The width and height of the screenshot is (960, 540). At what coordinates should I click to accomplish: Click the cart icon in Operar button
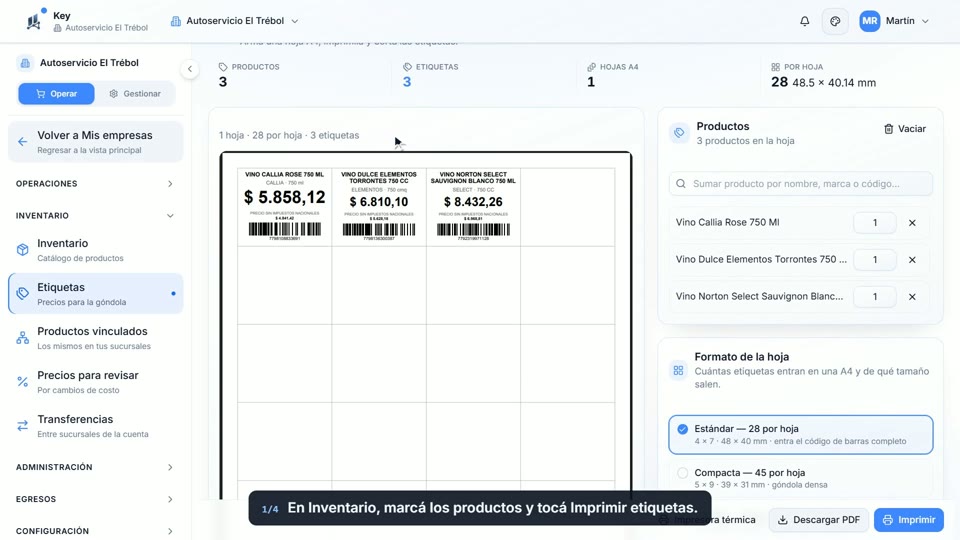40,94
